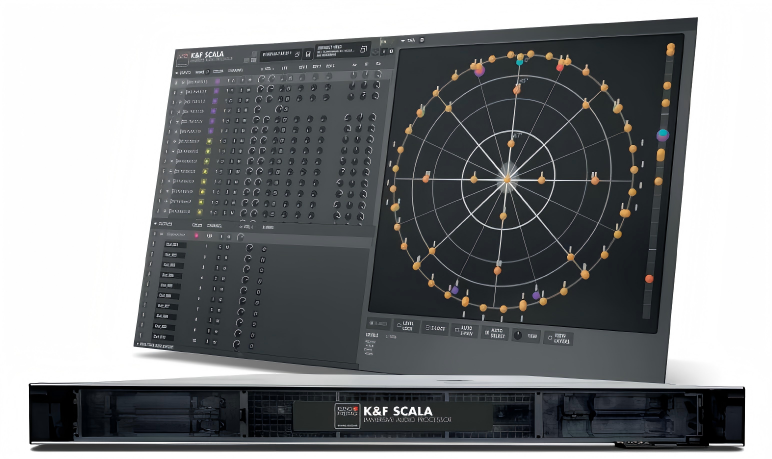Click the CHANNEL column header in inputs

[x=237, y=71]
